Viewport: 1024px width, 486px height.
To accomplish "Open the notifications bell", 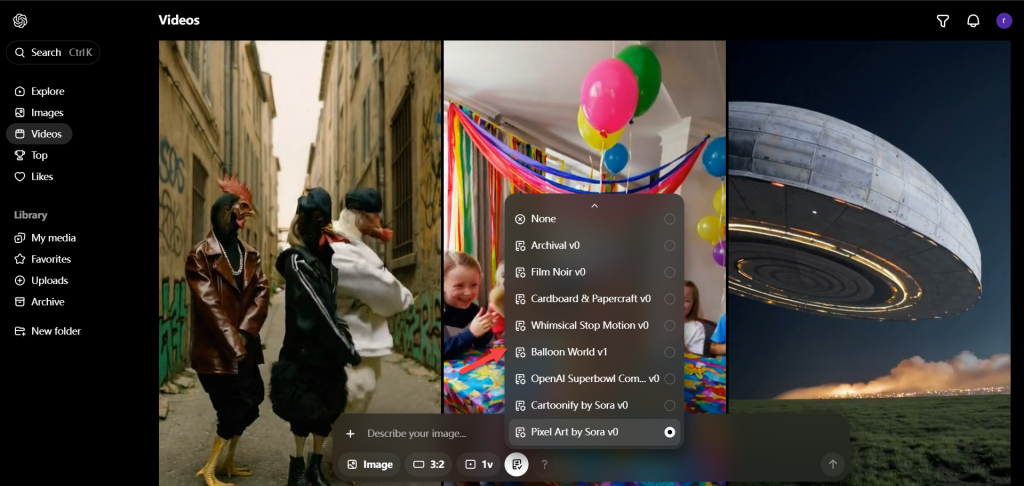I will pos(973,21).
